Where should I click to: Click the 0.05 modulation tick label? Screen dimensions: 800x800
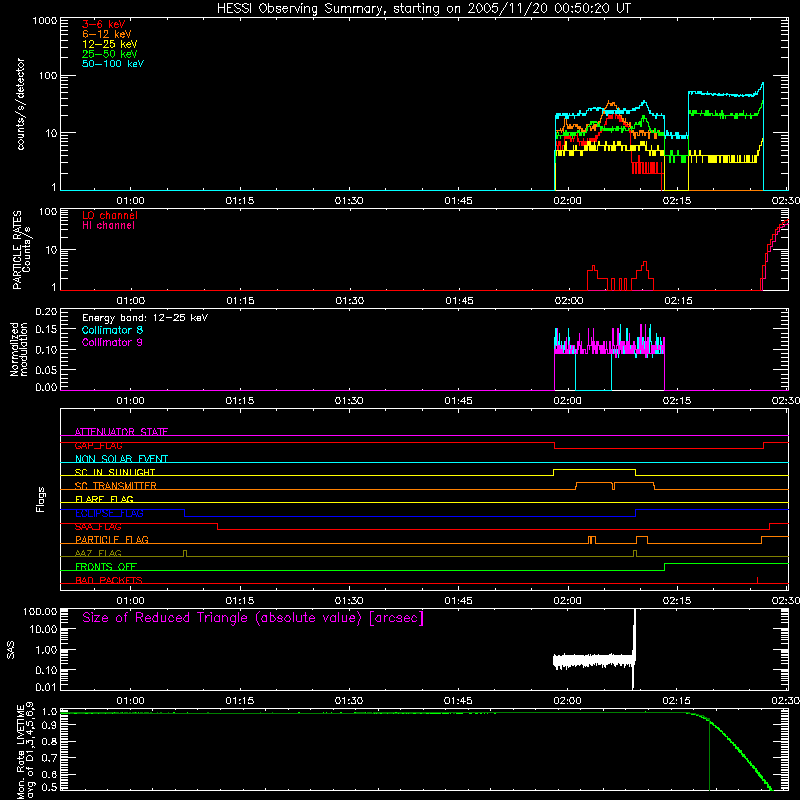(x=46, y=369)
